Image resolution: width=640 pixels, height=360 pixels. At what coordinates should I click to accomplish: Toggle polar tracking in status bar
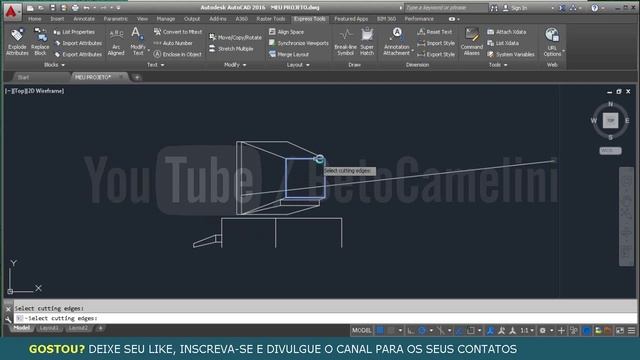click(422, 331)
